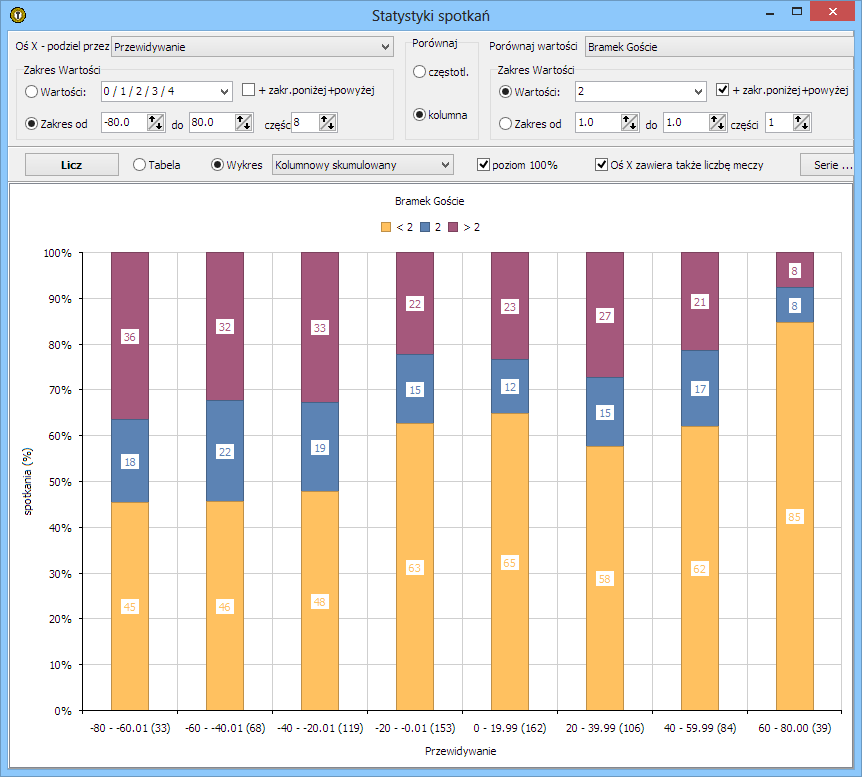Open the Kolumnowy skumulowany chart type dropdown
Screen dimensions: 862x777
click(363, 165)
